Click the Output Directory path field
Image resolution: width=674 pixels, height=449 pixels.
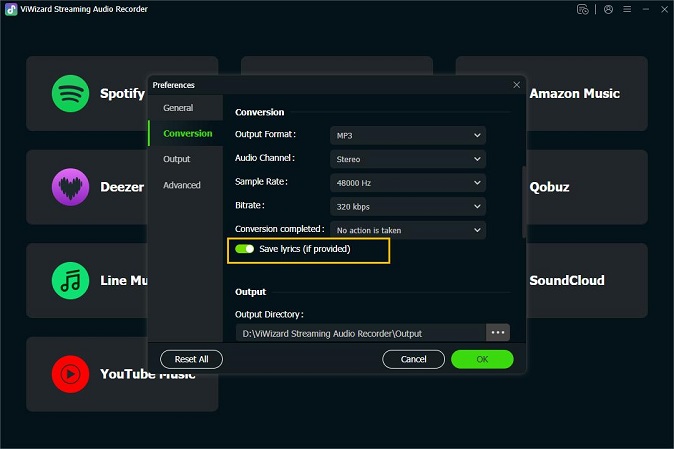(x=361, y=333)
